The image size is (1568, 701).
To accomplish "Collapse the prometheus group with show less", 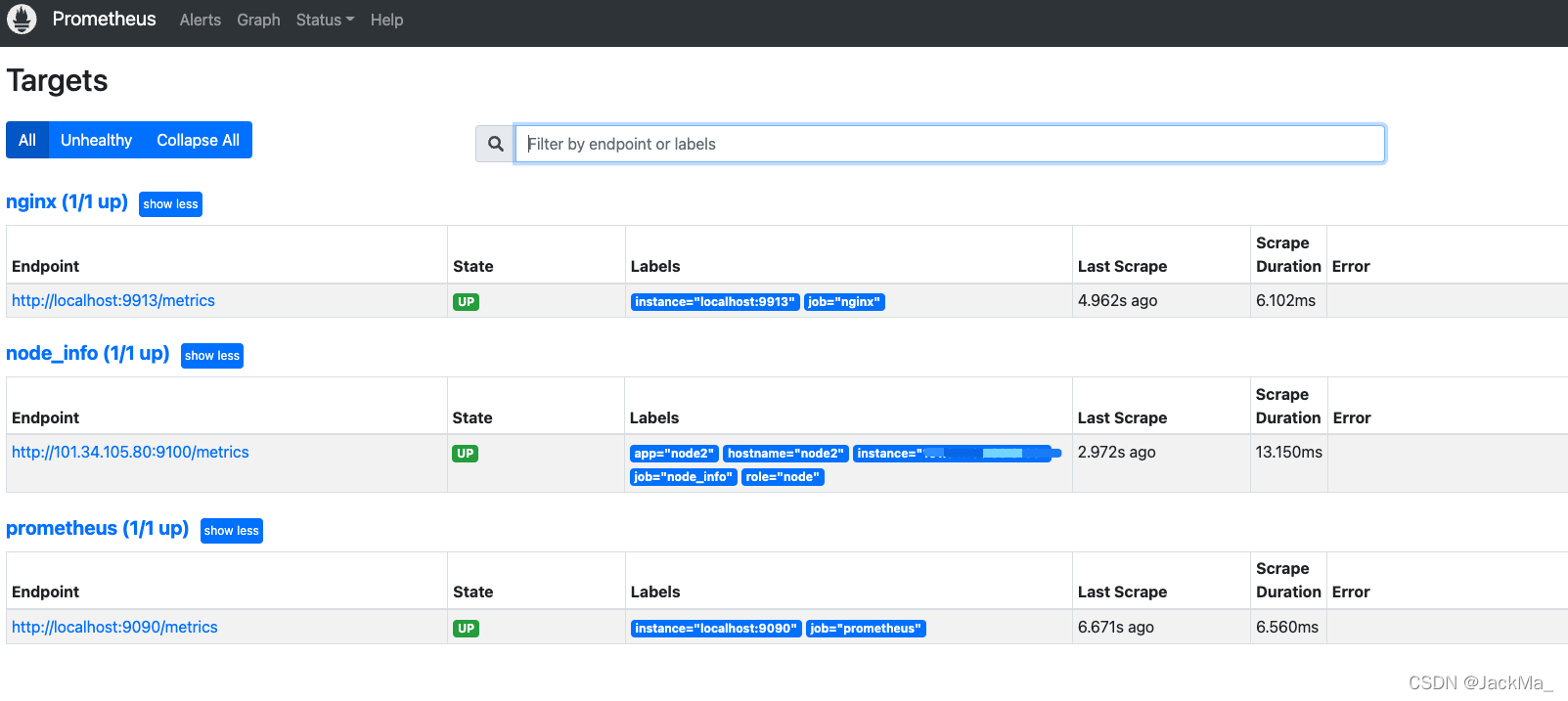I will click(231, 531).
